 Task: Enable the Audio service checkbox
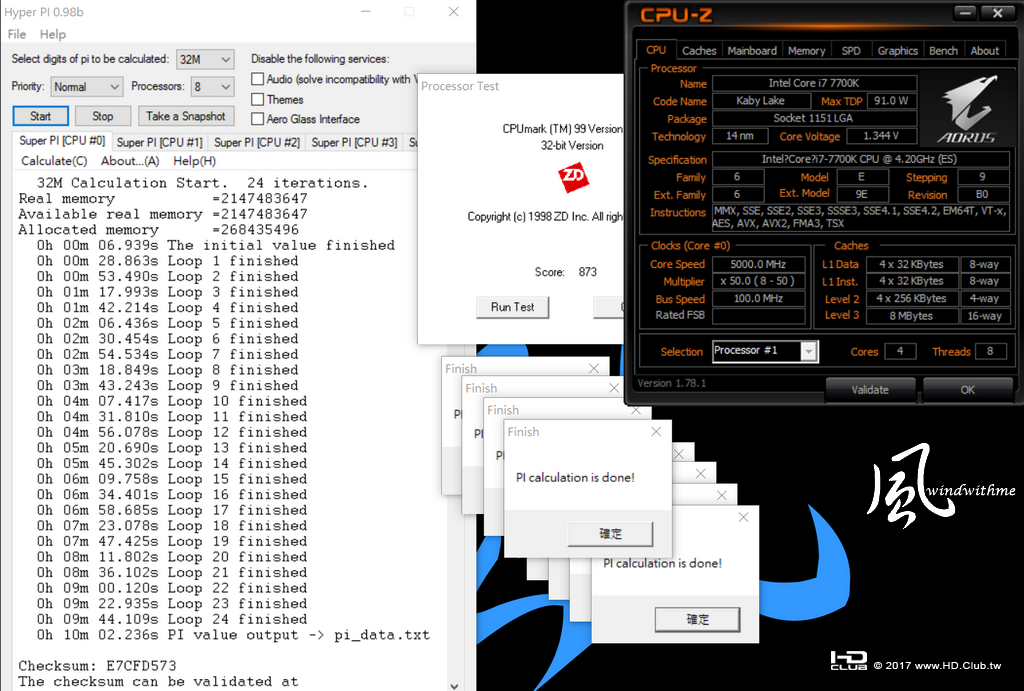click(257, 79)
